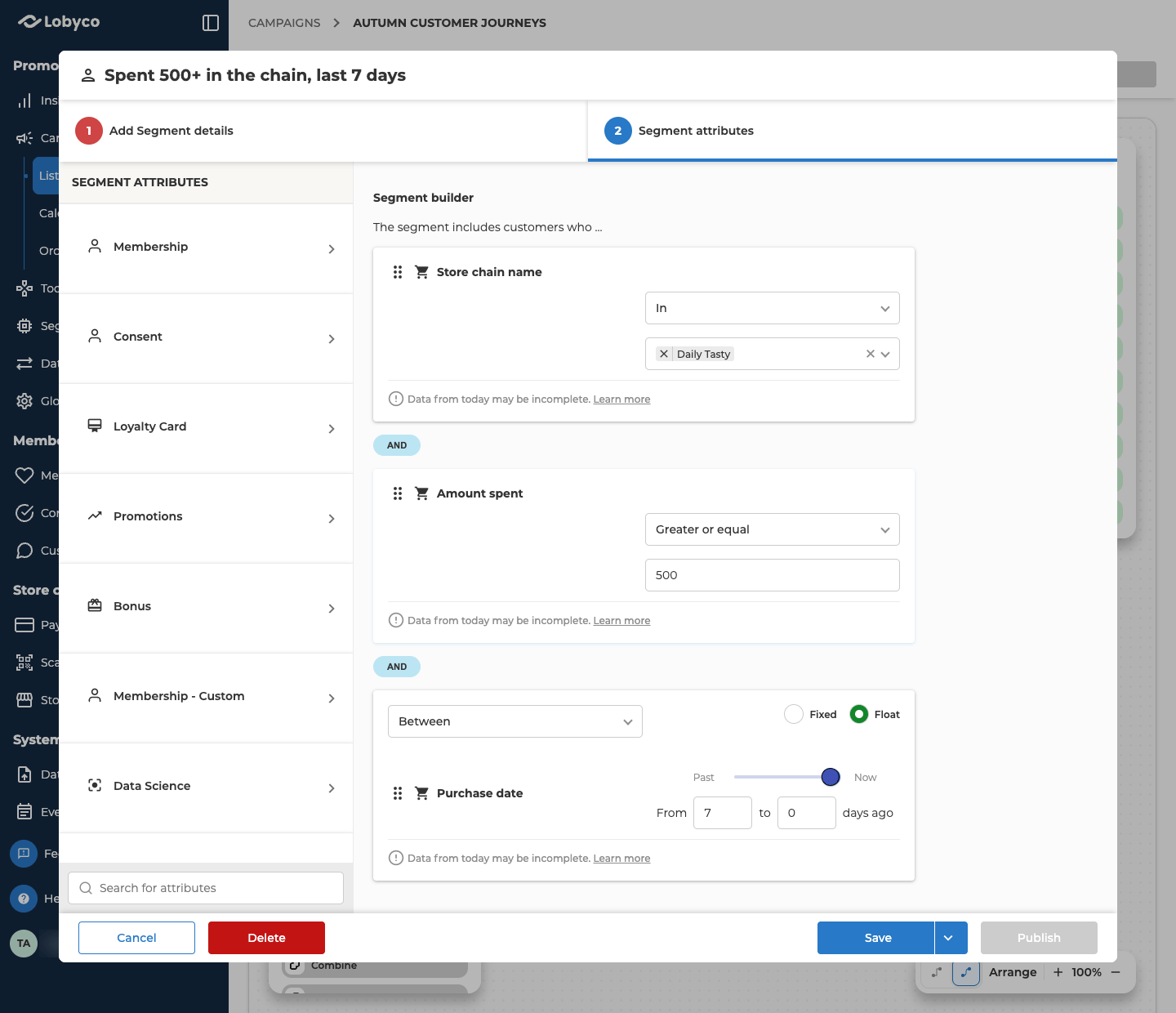The height and width of the screenshot is (1013, 1176).
Task: Grab the Purchase date drag handle
Action: [x=398, y=793]
